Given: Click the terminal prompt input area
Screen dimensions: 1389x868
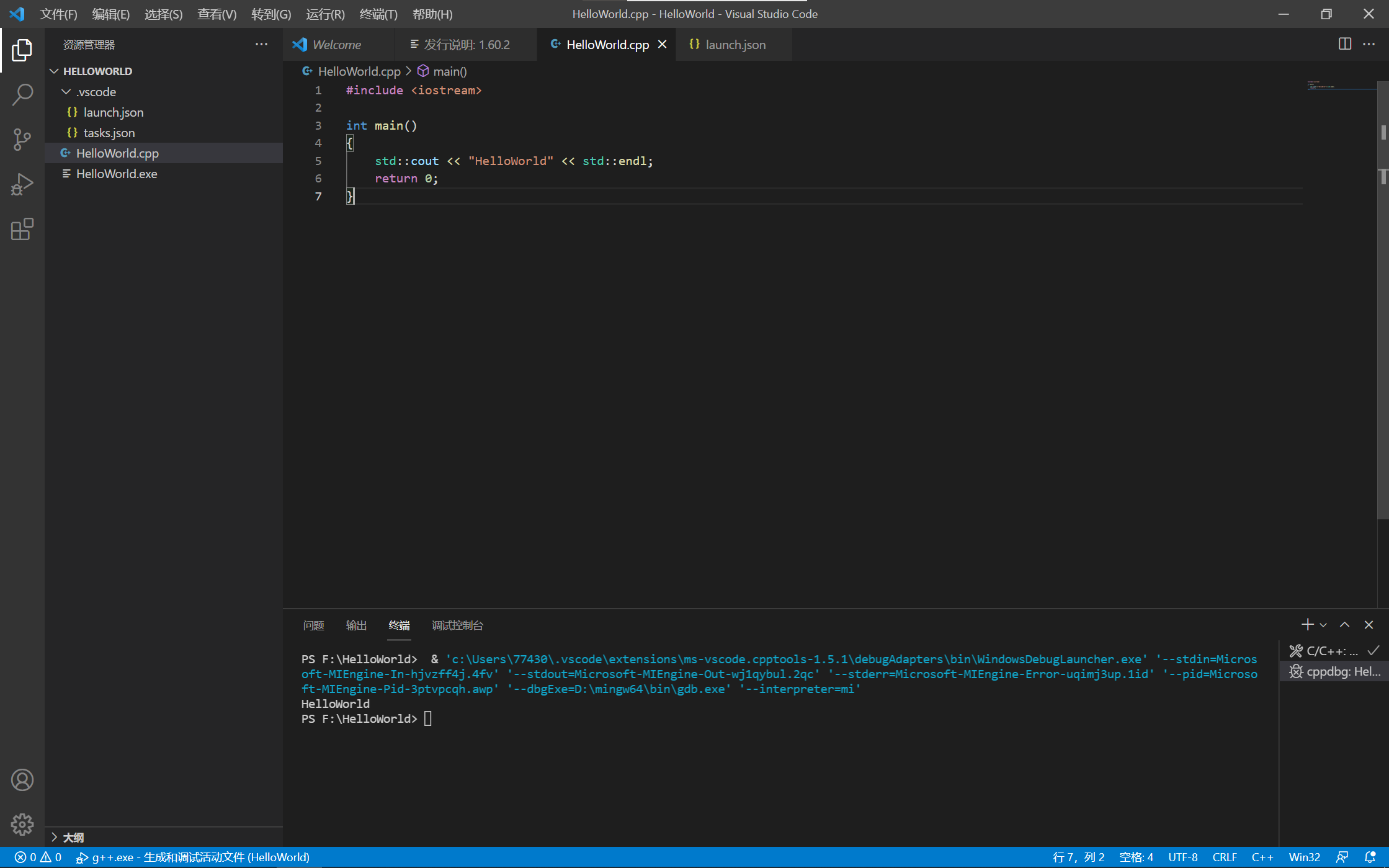Looking at the screenshot, I should click(428, 719).
